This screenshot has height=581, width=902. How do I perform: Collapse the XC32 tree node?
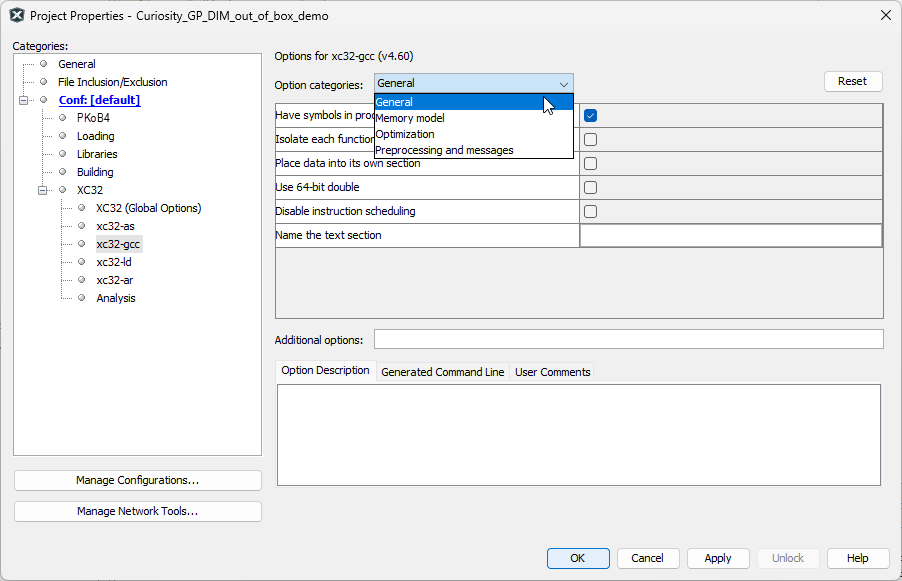43,190
